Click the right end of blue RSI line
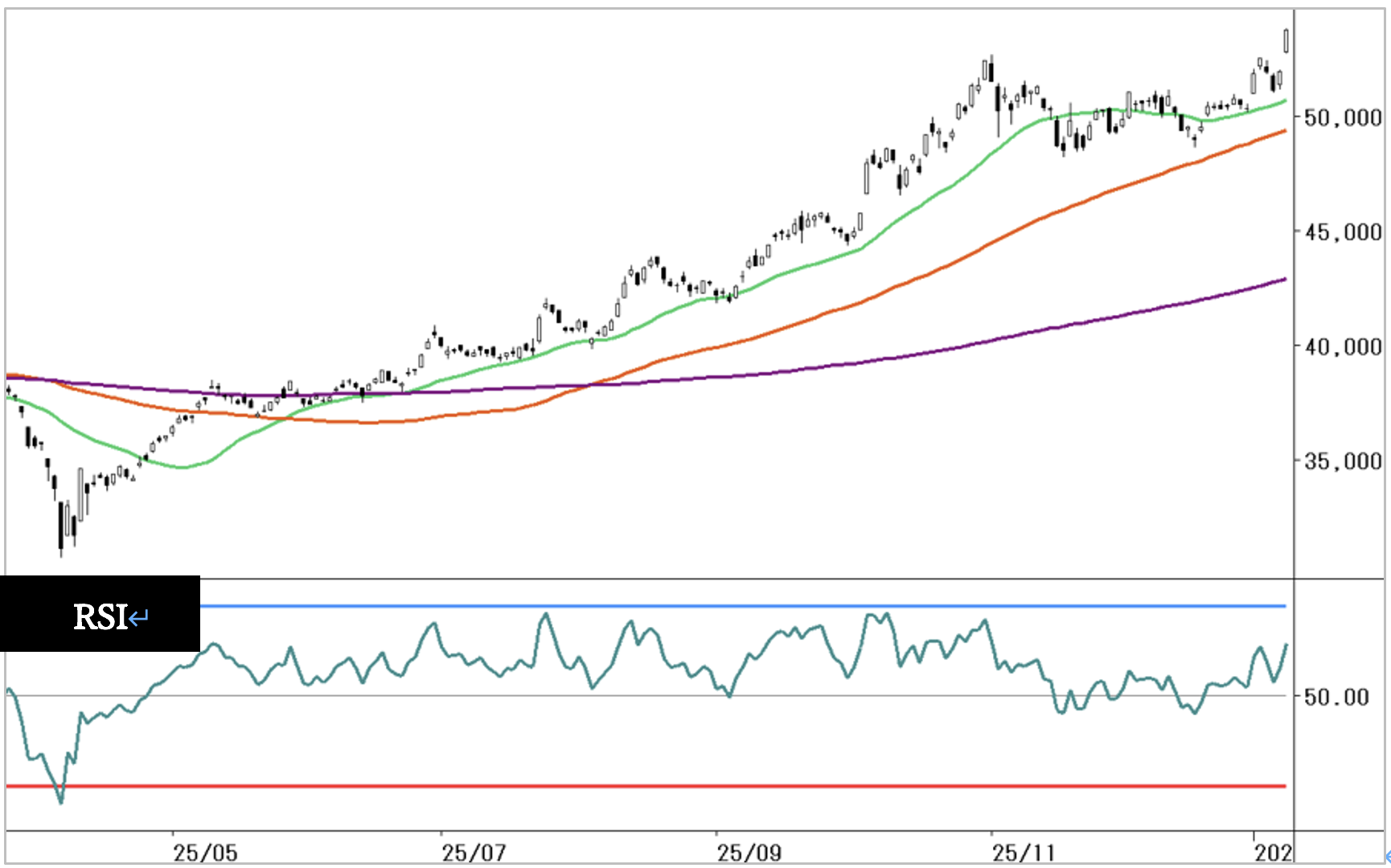 [x=1283, y=606]
